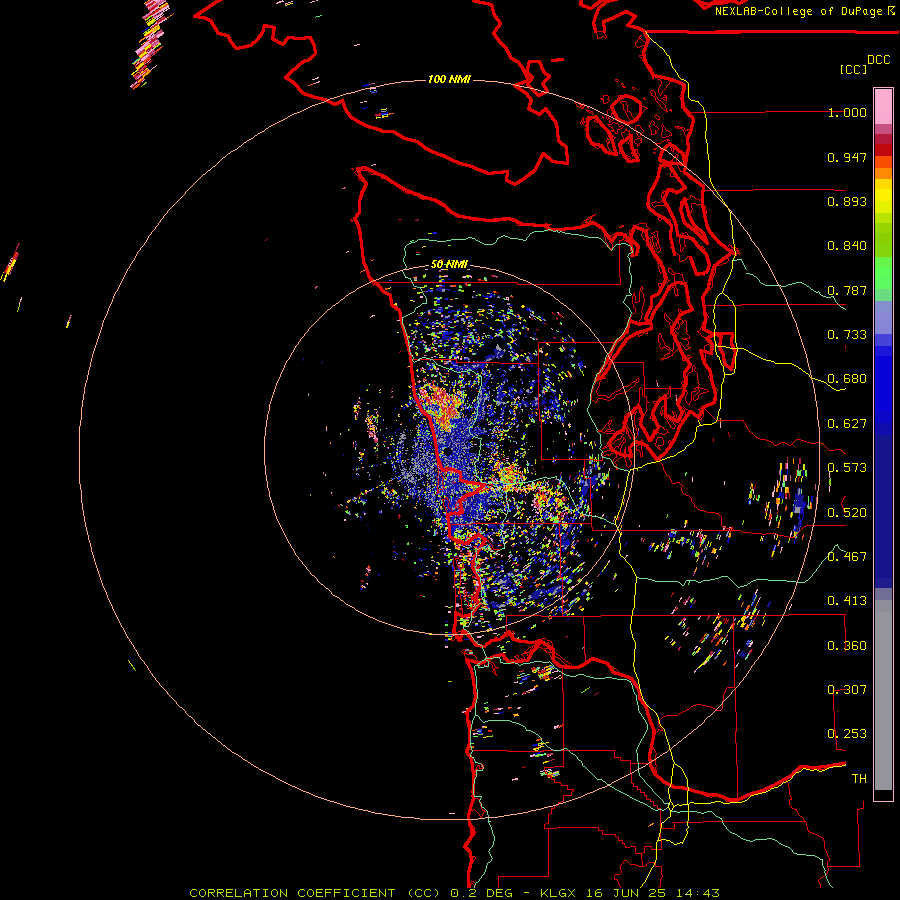
Task: Click the 100 NMI range ring label
Action: point(449,79)
